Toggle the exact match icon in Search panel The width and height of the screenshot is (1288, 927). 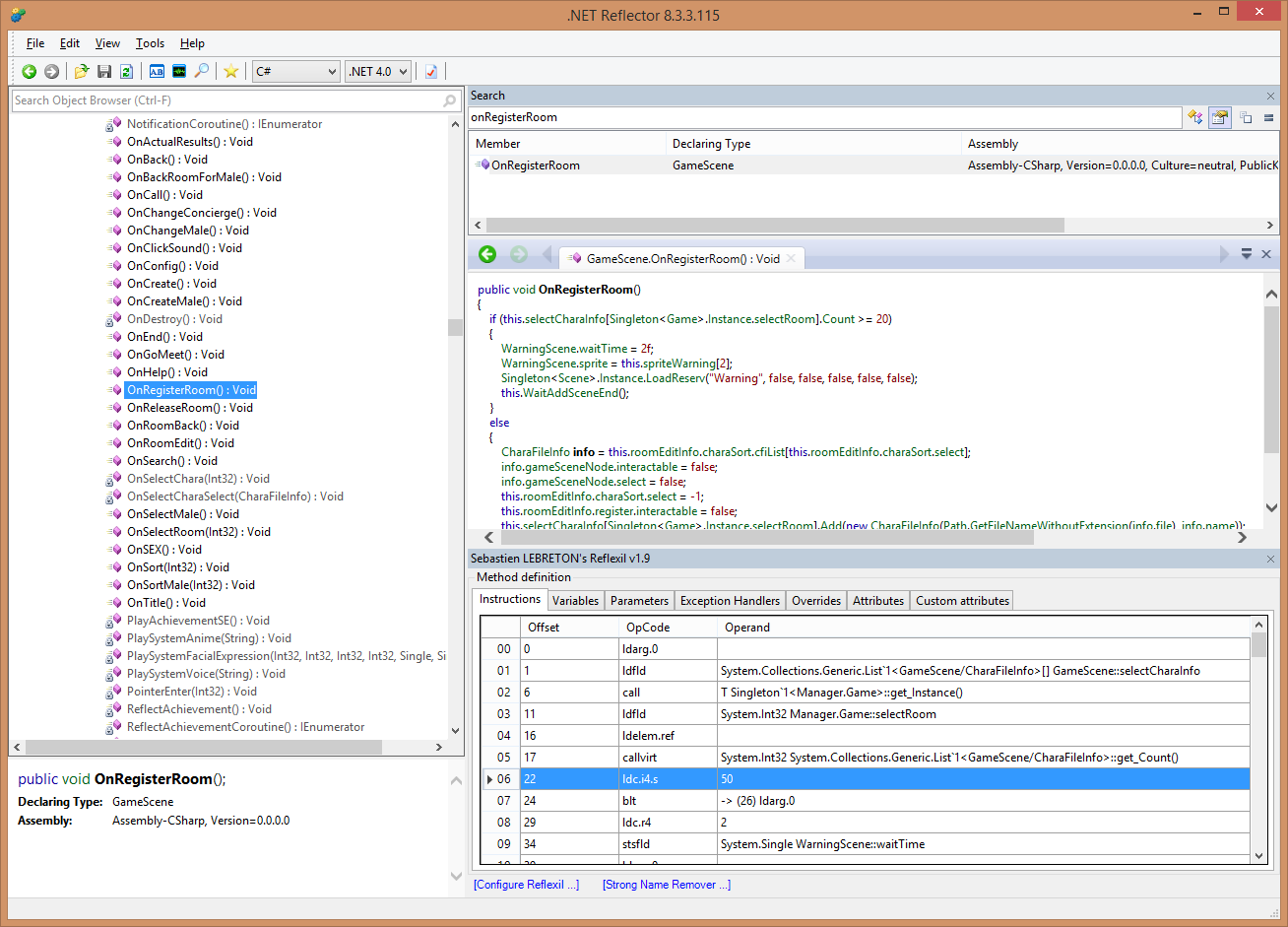tap(1269, 117)
